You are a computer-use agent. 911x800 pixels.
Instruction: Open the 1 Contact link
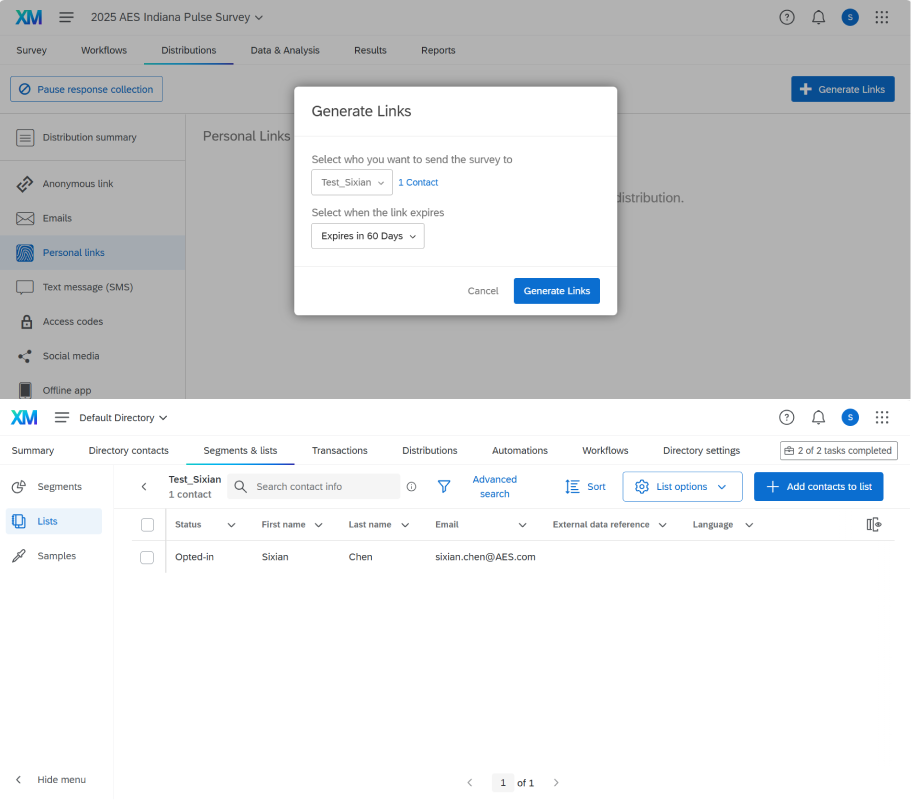[418, 182]
